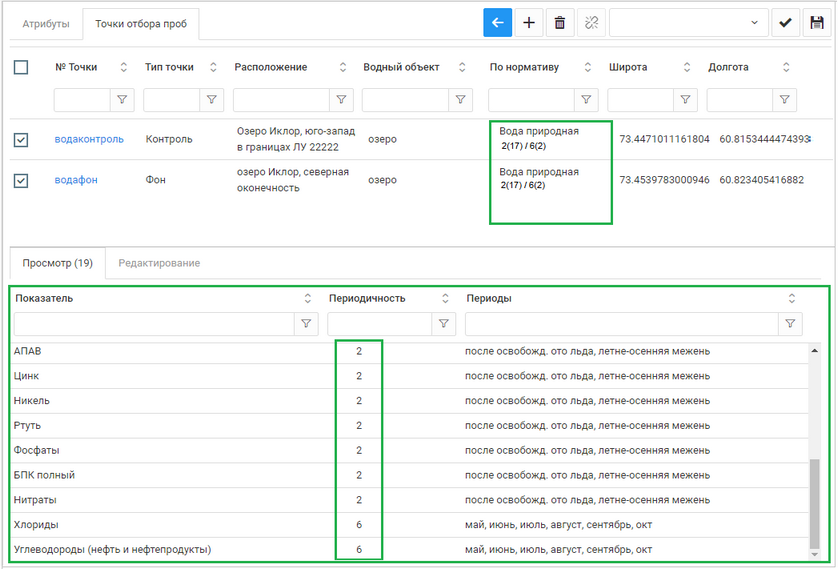Sort by Периодичность column arrows
Image resolution: width=838 pixels, height=569 pixels.
pos(444,299)
